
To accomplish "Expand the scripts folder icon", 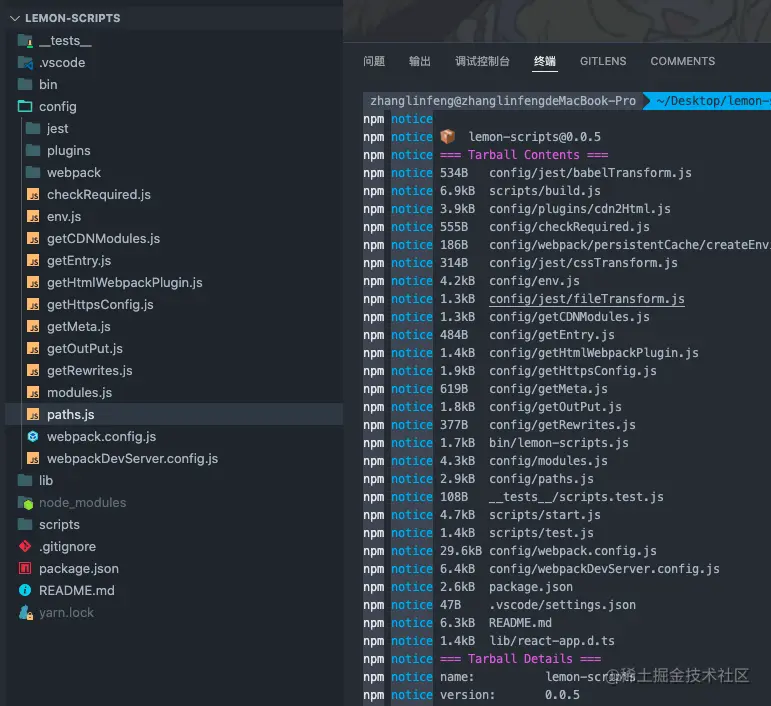I will [x=25, y=525].
